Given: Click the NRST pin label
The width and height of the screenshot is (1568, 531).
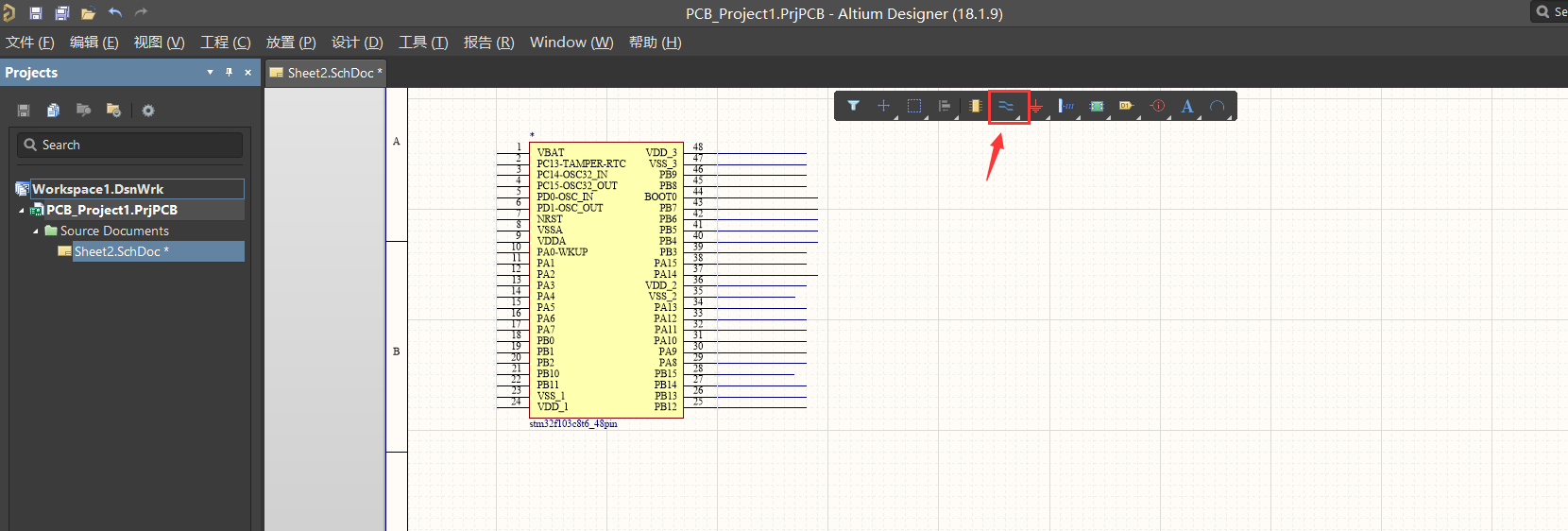Looking at the screenshot, I should (x=550, y=218).
